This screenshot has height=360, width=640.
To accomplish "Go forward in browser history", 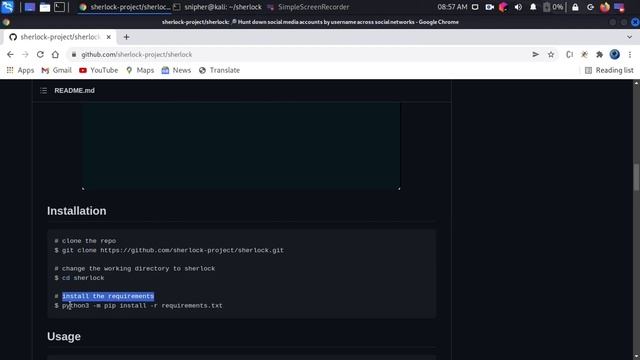I will pos(25,54).
